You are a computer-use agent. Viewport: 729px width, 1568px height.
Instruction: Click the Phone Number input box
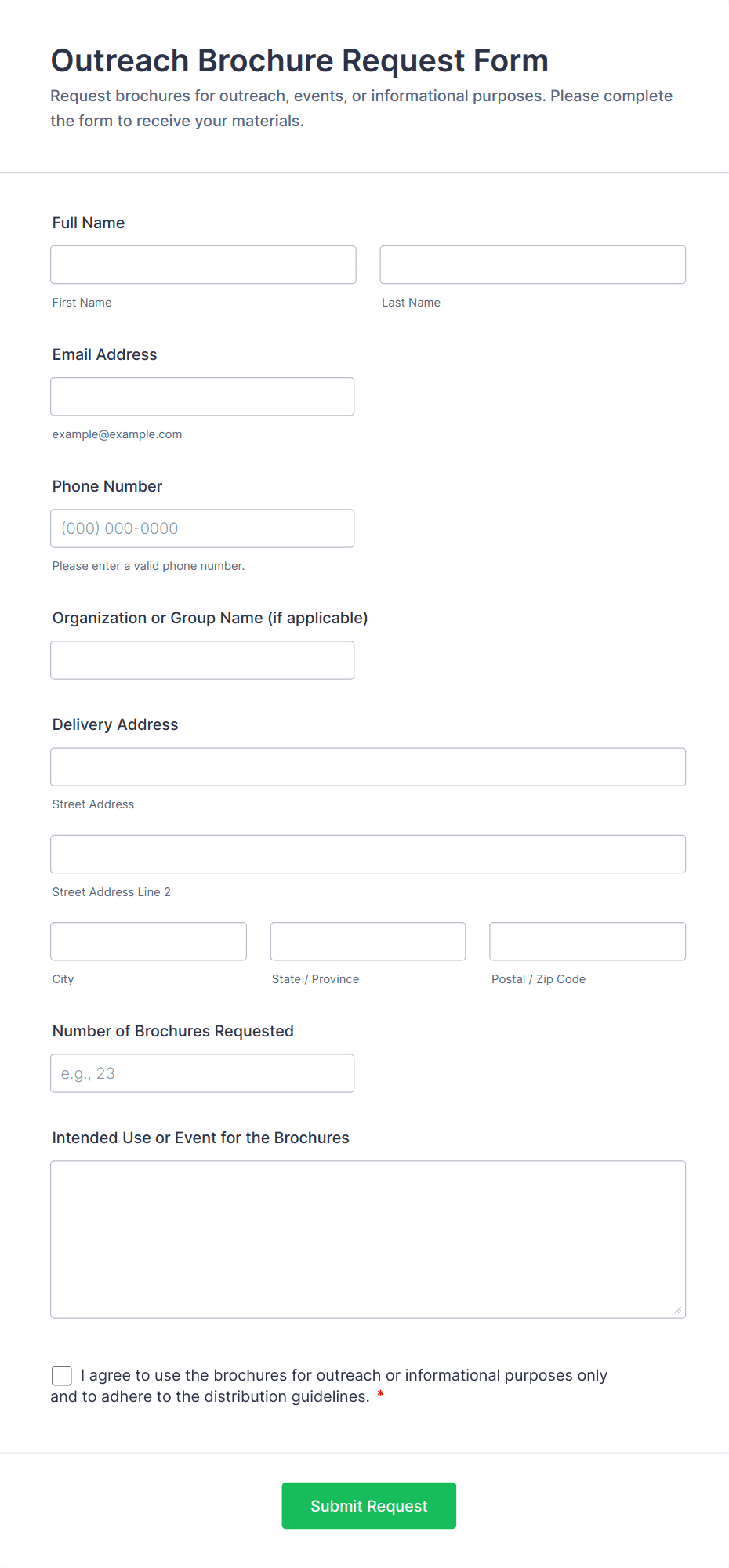(x=202, y=528)
